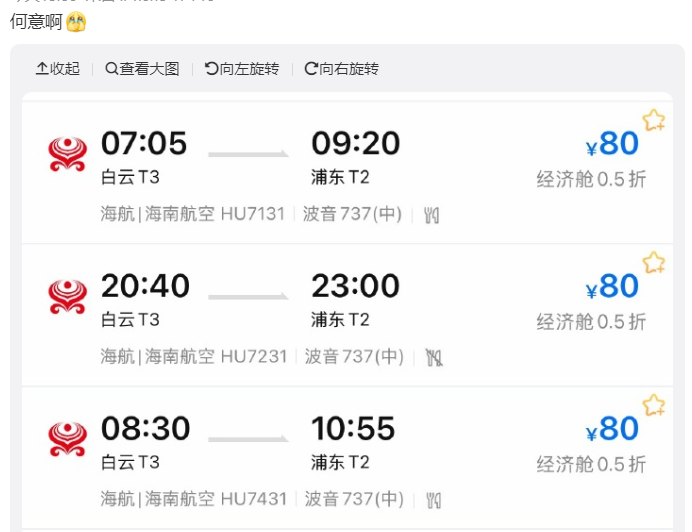The width and height of the screenshot is (692, 532).
Task: Click the magnifier icon beside 查看大图
Action: (x=111, y=69)
